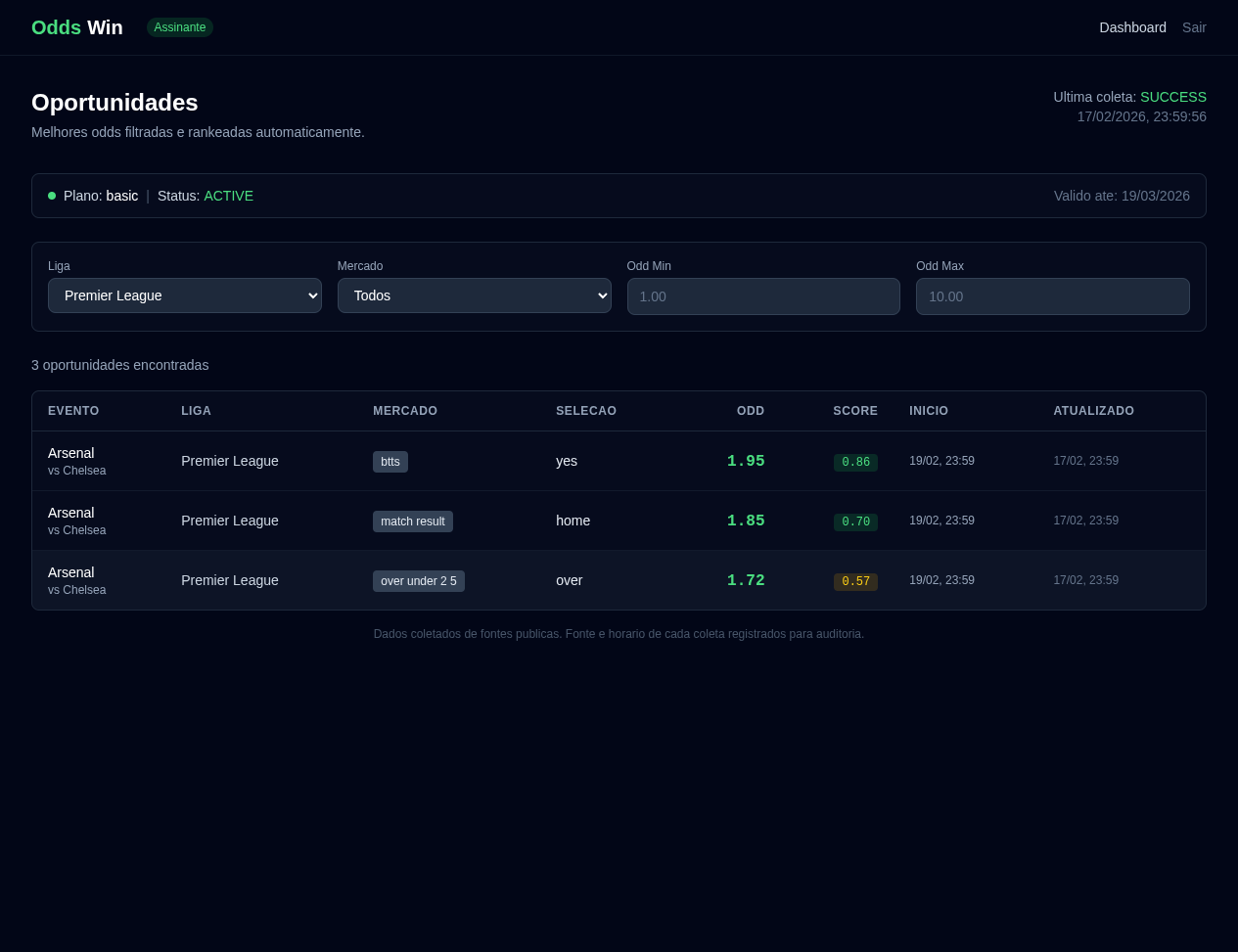The width and height of the screenshot is (1238, 952).
Task: Click the 0.57 score badge
Action: tap(855, 581)
